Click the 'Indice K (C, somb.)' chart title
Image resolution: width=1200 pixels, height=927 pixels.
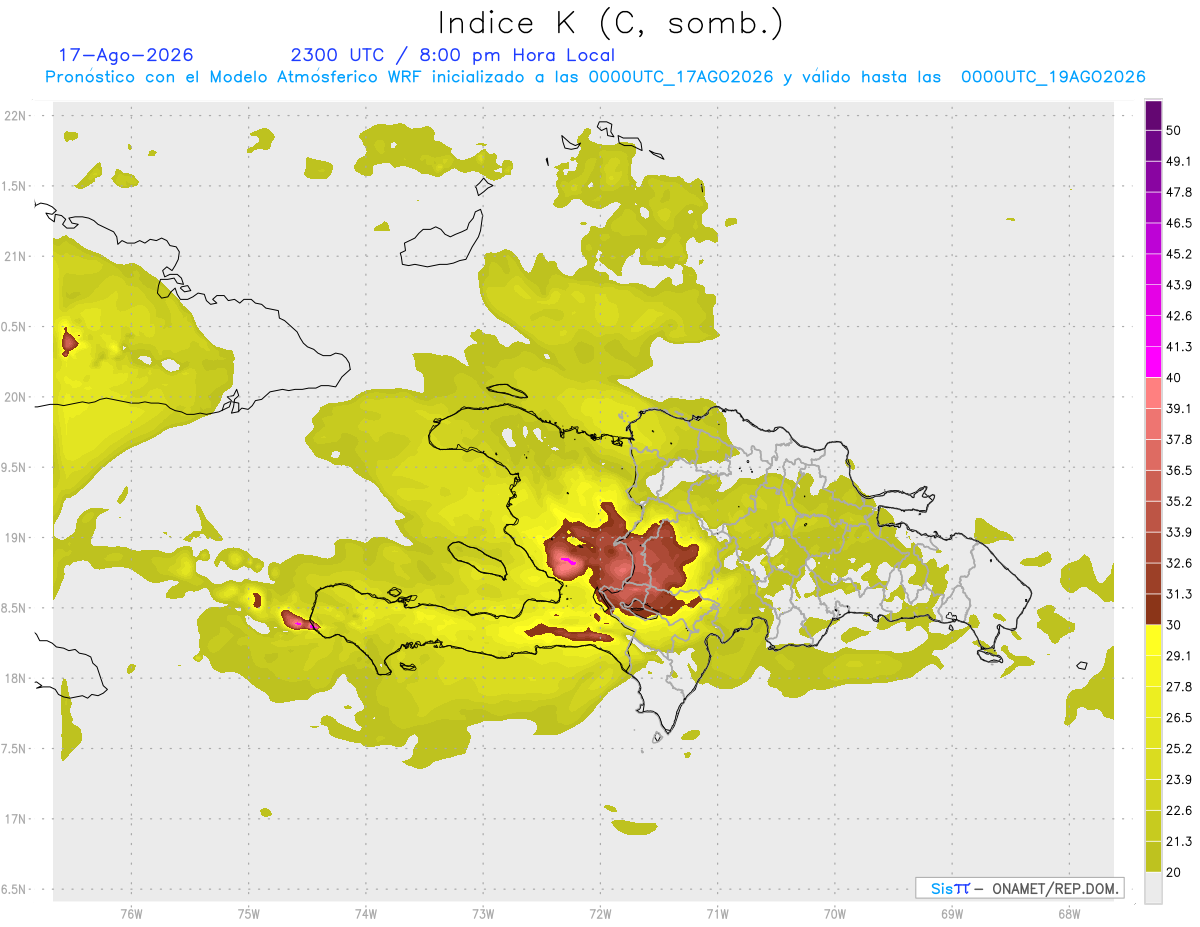(610, 24)
